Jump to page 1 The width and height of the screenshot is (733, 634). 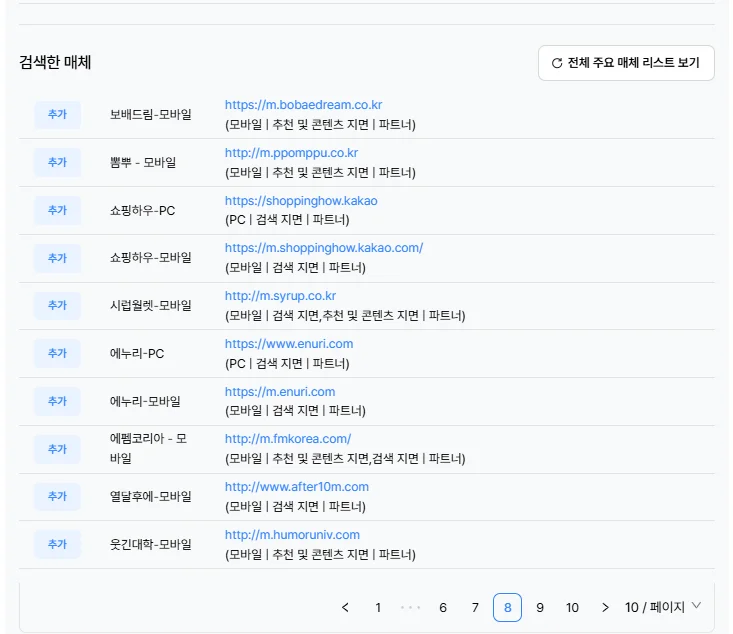coord(378,607)
